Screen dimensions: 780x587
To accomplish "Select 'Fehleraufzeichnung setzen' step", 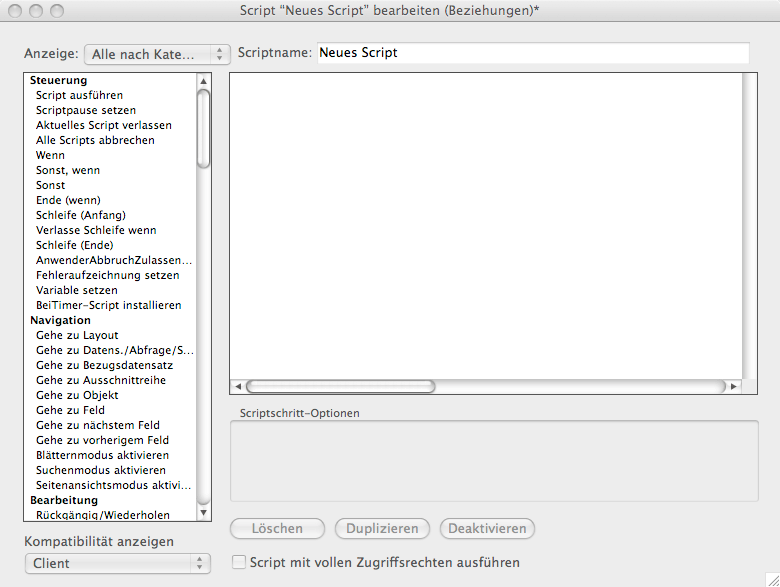I will click(x=108, y=275).
